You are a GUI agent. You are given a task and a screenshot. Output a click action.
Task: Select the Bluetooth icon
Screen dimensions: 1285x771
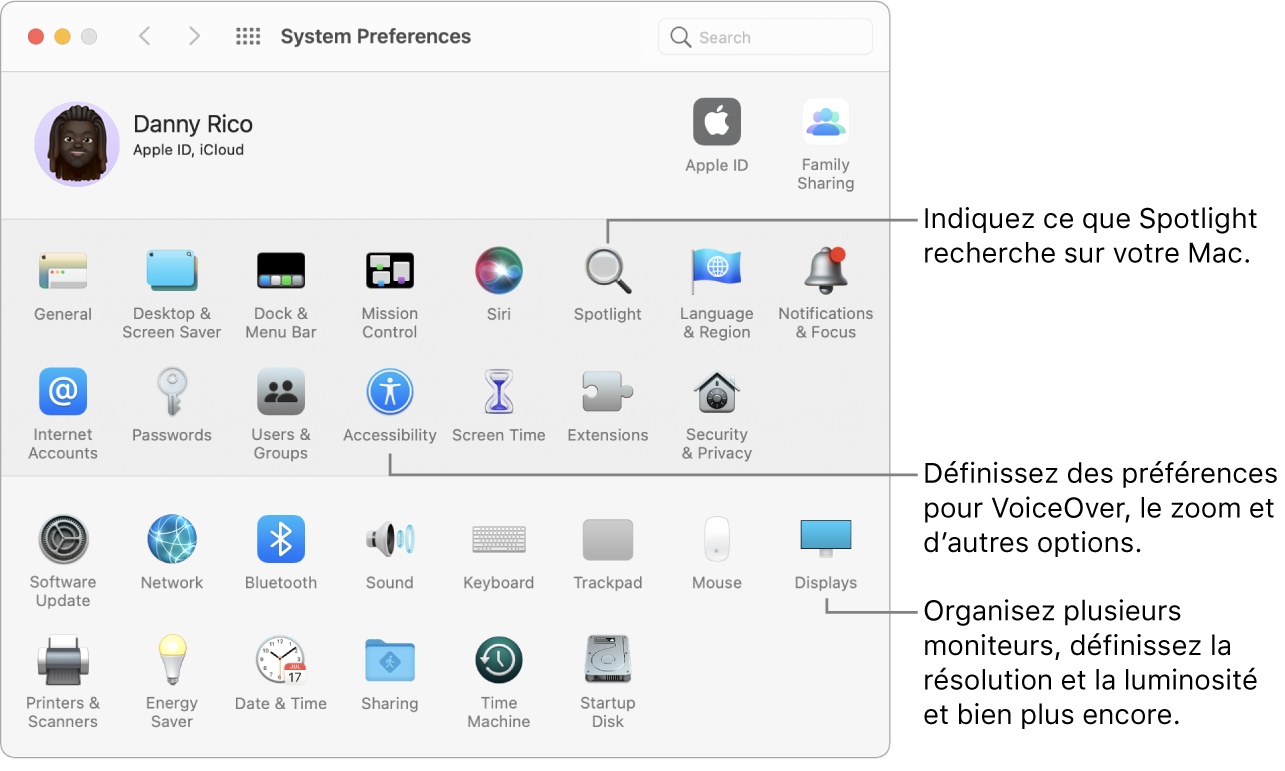(x=280, y=540)
